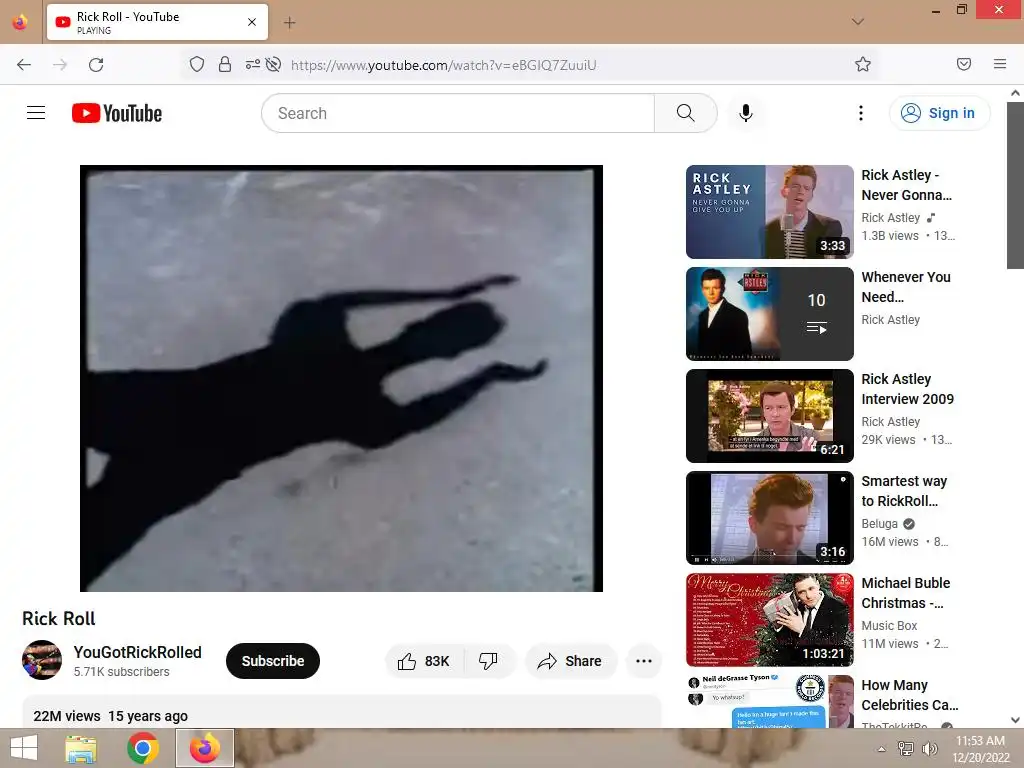
Task: Click the search magnifier button
Action: coord(685,113)
